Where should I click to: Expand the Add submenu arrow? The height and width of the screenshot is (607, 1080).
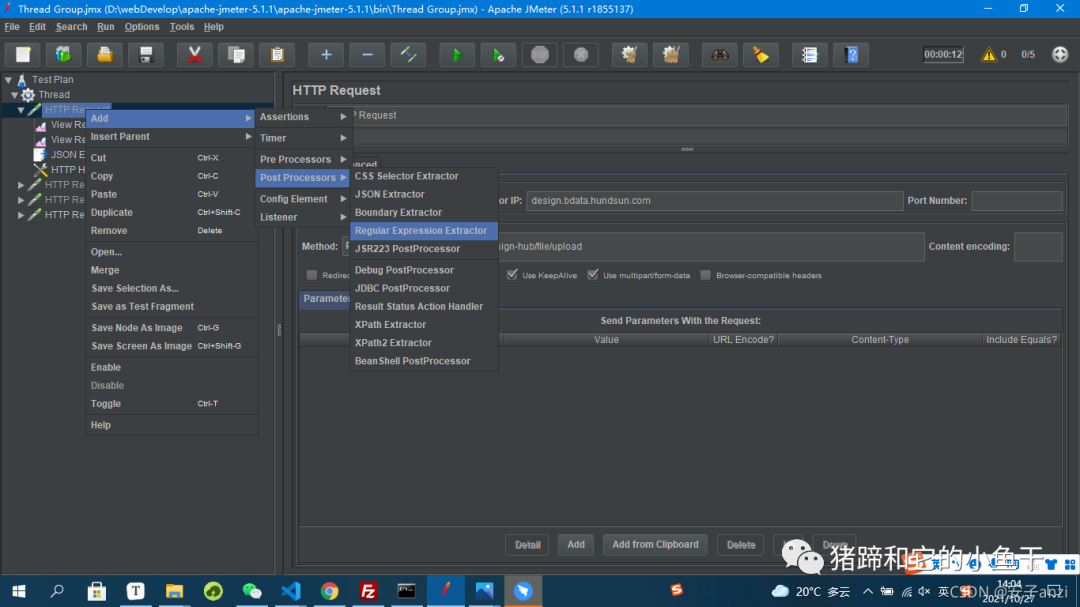pos(249,119)
